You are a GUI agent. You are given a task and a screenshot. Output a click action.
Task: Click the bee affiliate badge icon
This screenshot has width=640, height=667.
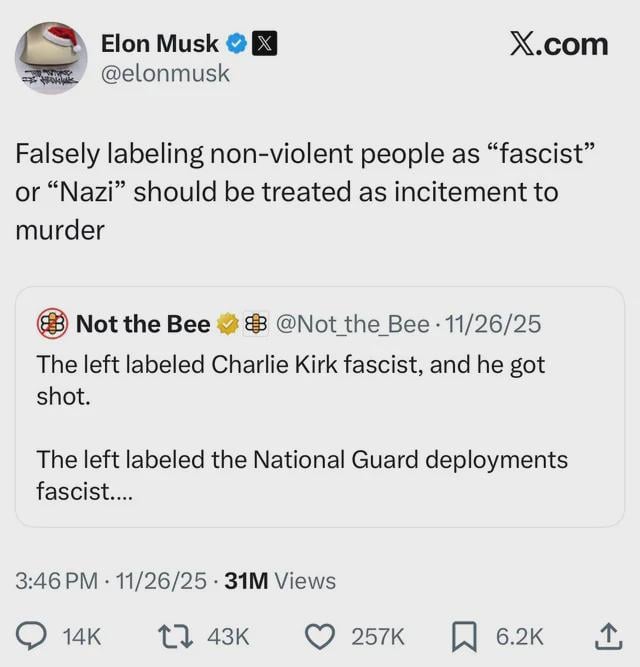pos(256,324)
